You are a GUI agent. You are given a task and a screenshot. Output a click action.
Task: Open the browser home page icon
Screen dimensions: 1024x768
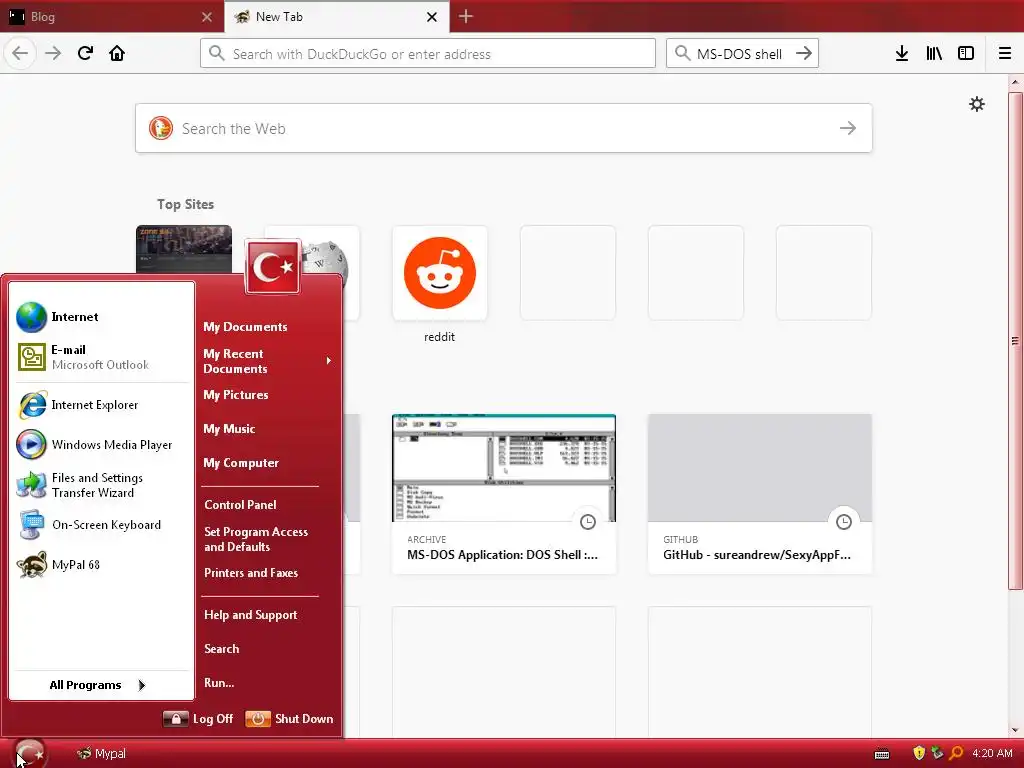[117, 53]
